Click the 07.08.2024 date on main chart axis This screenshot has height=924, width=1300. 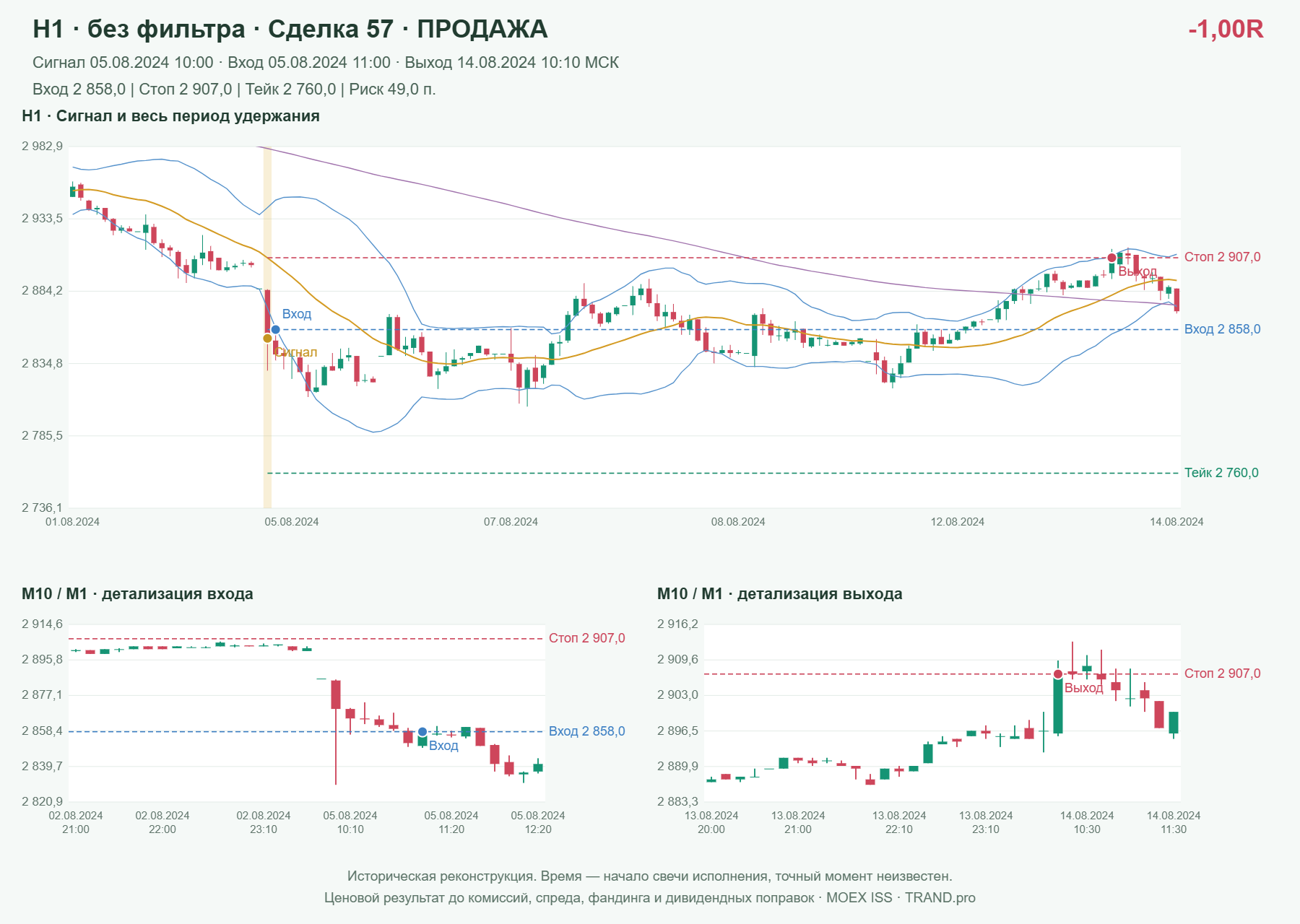pyautogui.click(x=511, y=522)
